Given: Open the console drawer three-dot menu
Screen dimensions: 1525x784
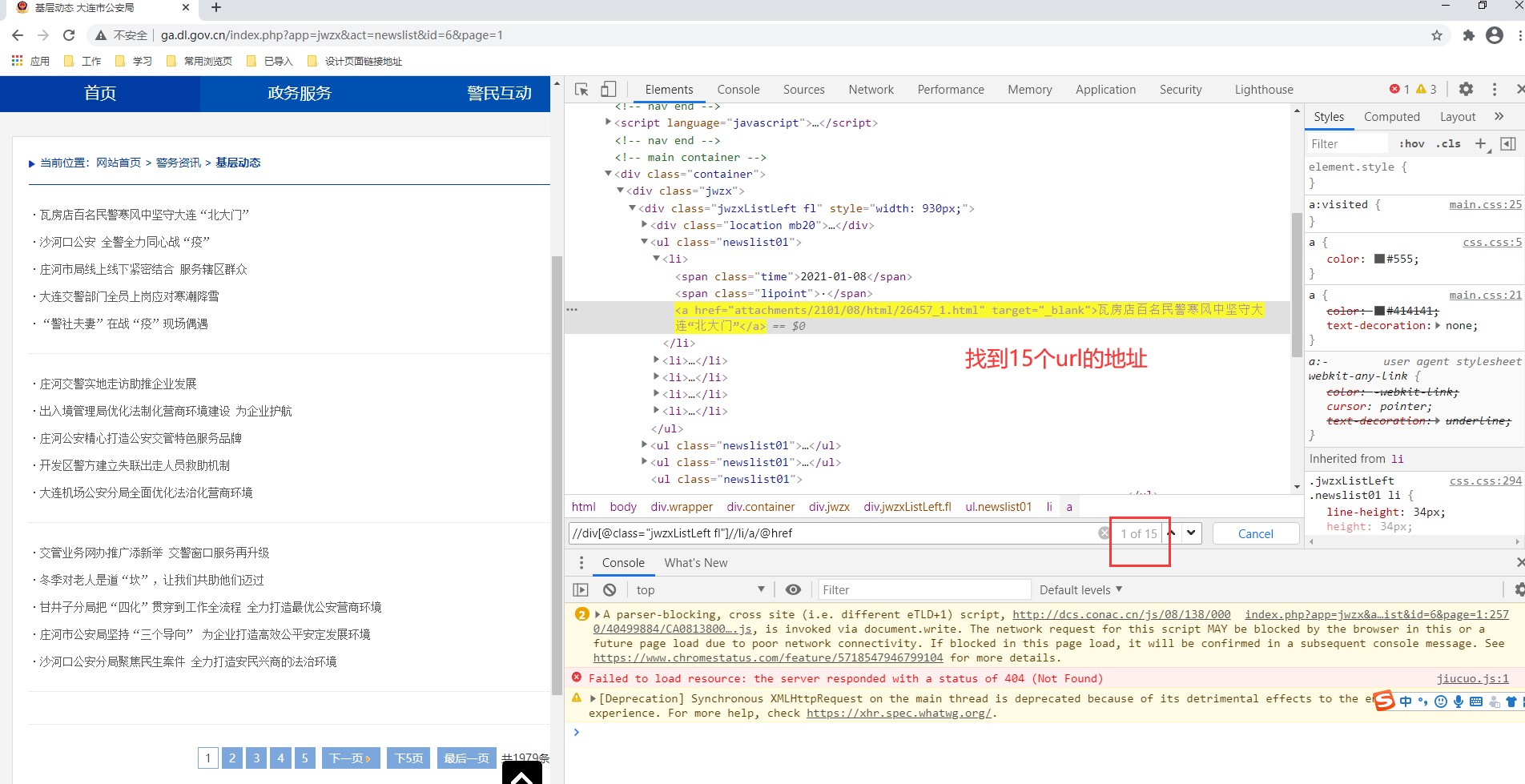Looking at the screenshot, I should click(x=581, y=563).
